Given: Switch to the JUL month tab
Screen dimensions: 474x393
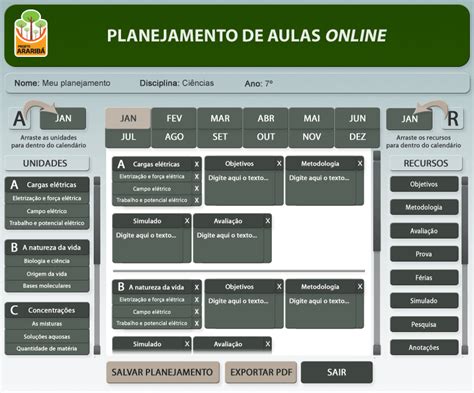Looking at the screenshot, I should coord(128,137).
